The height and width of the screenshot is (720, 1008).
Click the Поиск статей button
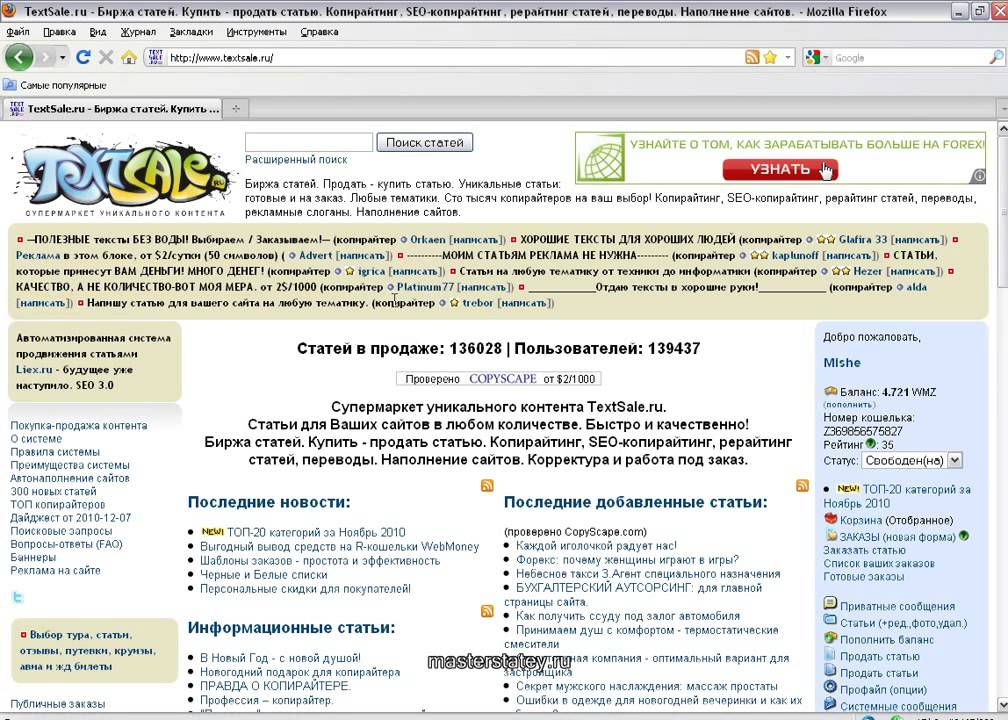click(424, 143)
